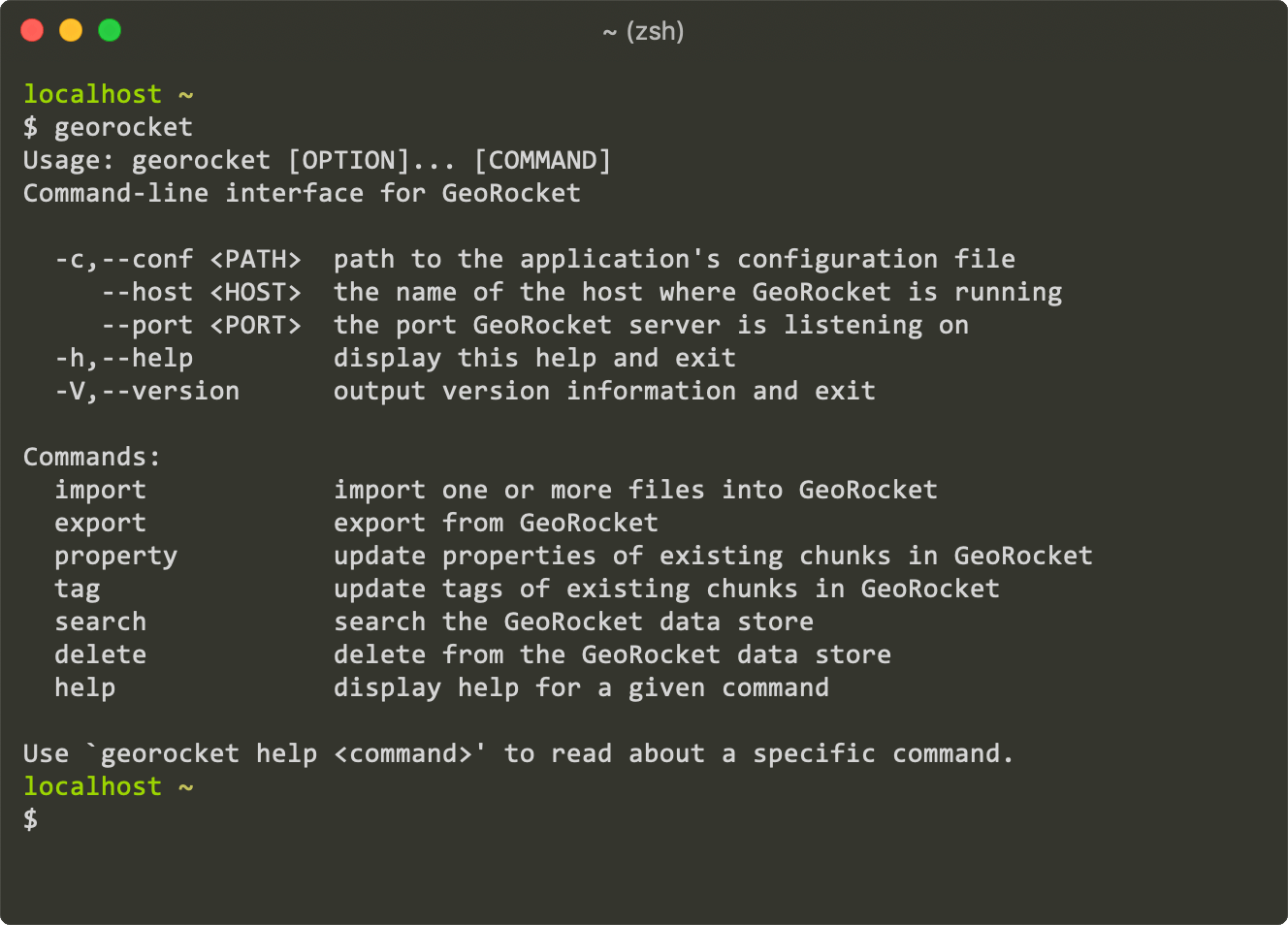Click the "property" command name
This screenshot has width=1288, height=925.
click(x=115, y=556)
